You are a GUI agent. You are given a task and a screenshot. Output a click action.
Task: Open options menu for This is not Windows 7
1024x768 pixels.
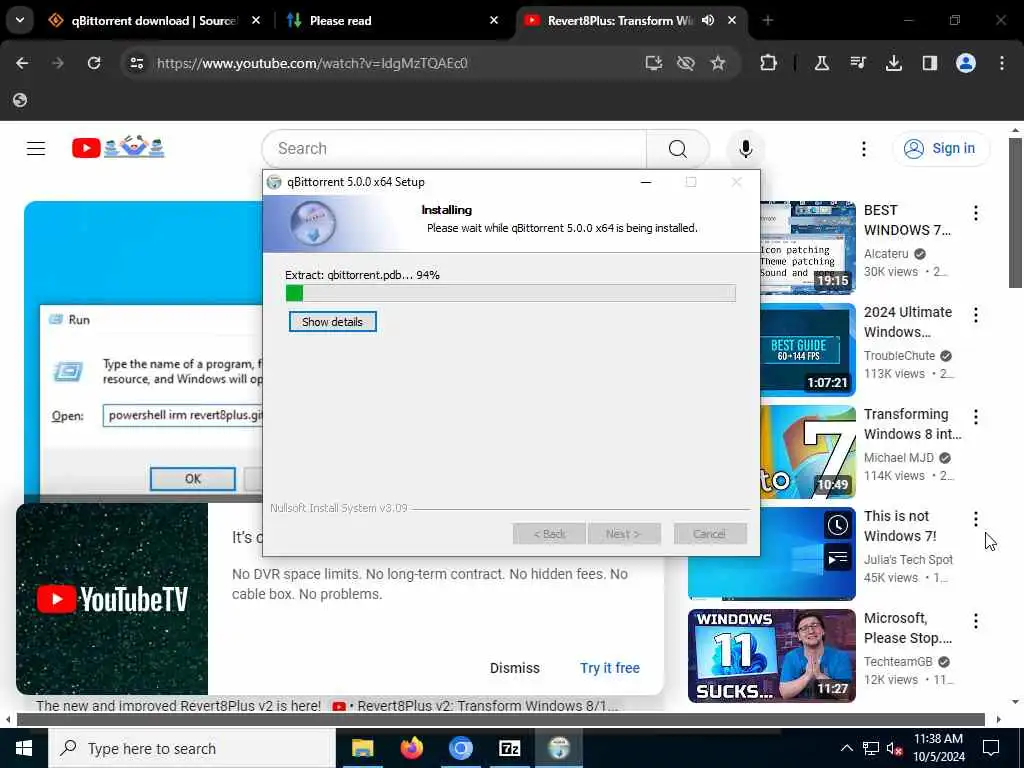pyautogui.click(x=976, y=519)
